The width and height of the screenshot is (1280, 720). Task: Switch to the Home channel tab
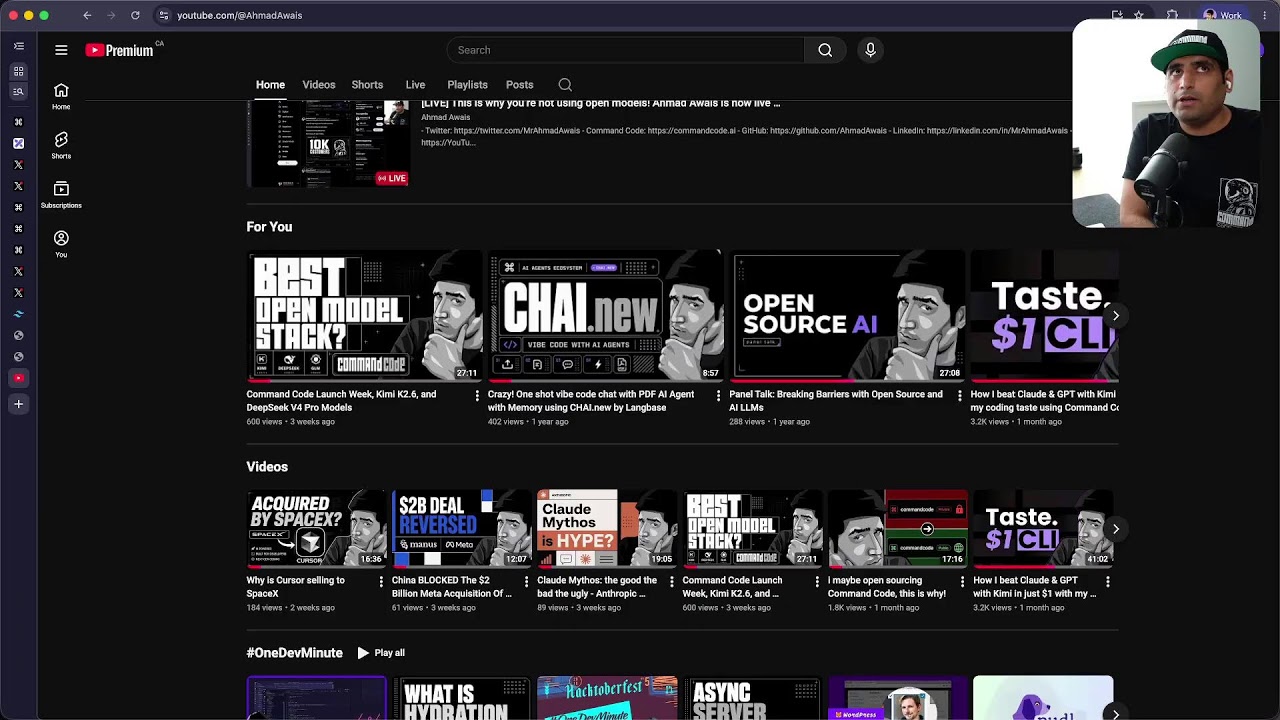coord(270,85)
